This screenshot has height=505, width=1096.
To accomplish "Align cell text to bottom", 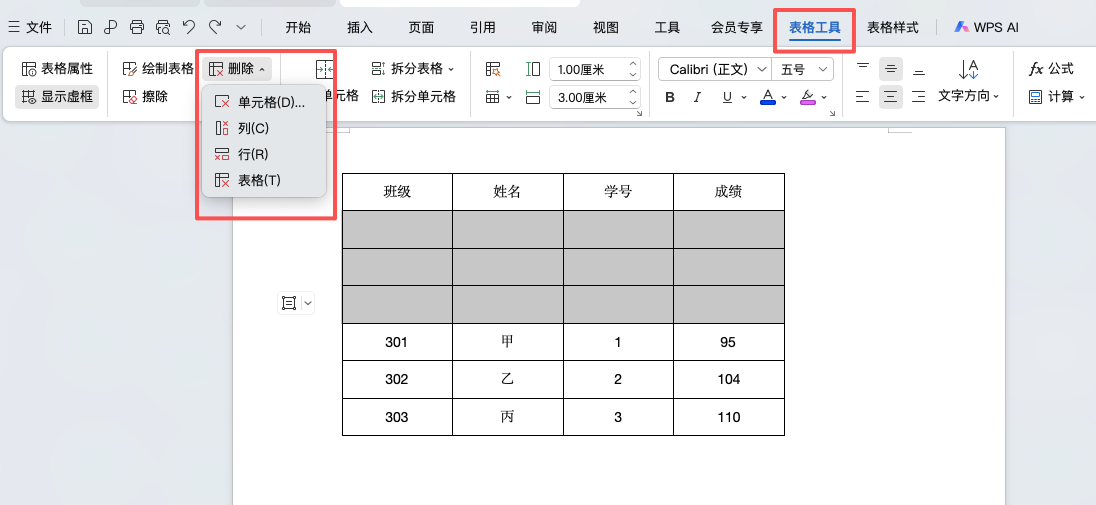I will (x=918, y=69).
